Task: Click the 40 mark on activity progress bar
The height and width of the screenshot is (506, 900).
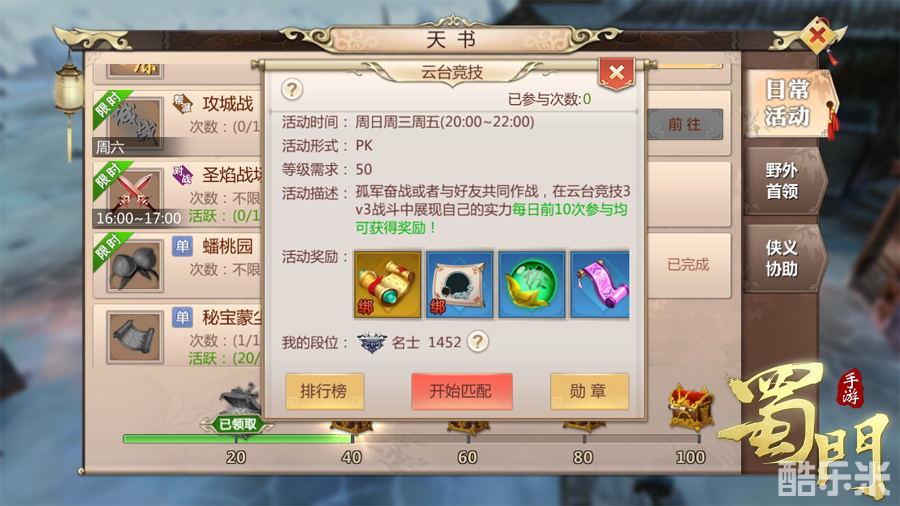Action: pyautogui.click(x=351, y=457)
